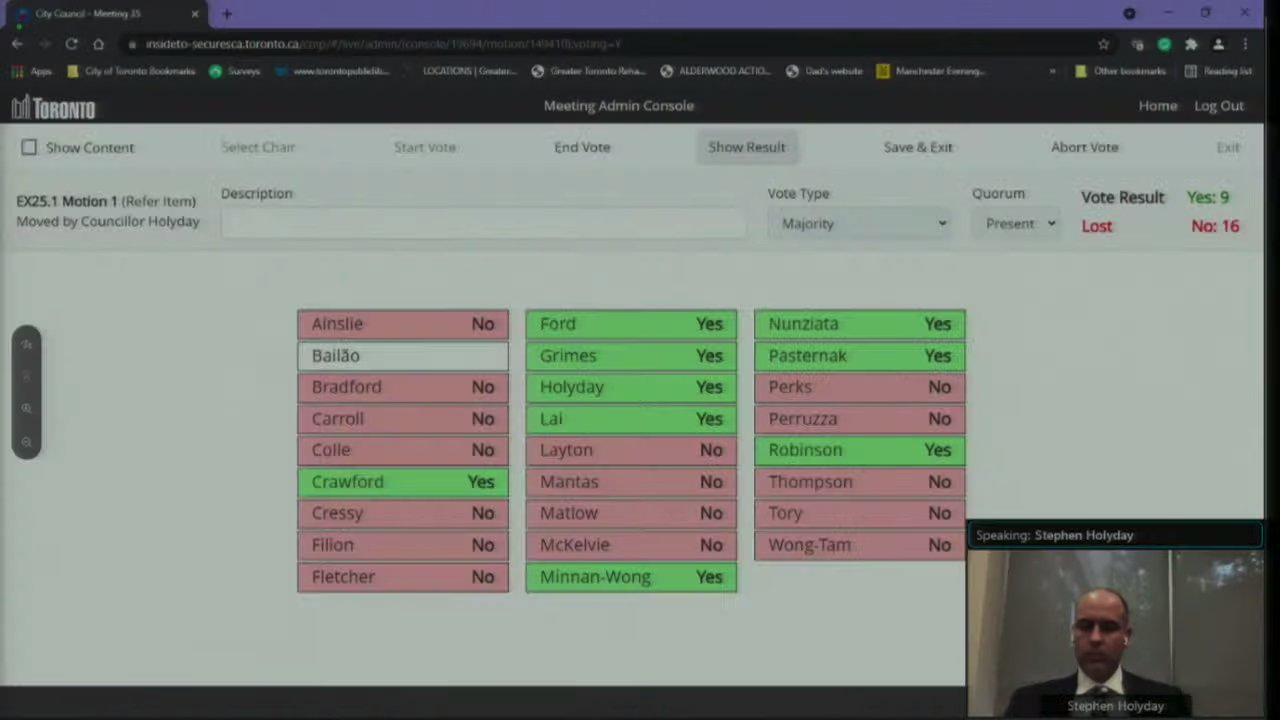Click the zoom-out magnifier on floating toolbar
Image resolution: width=1280 pixels, height=720 pixels.
pyautogui.click(x=27, y=441)
